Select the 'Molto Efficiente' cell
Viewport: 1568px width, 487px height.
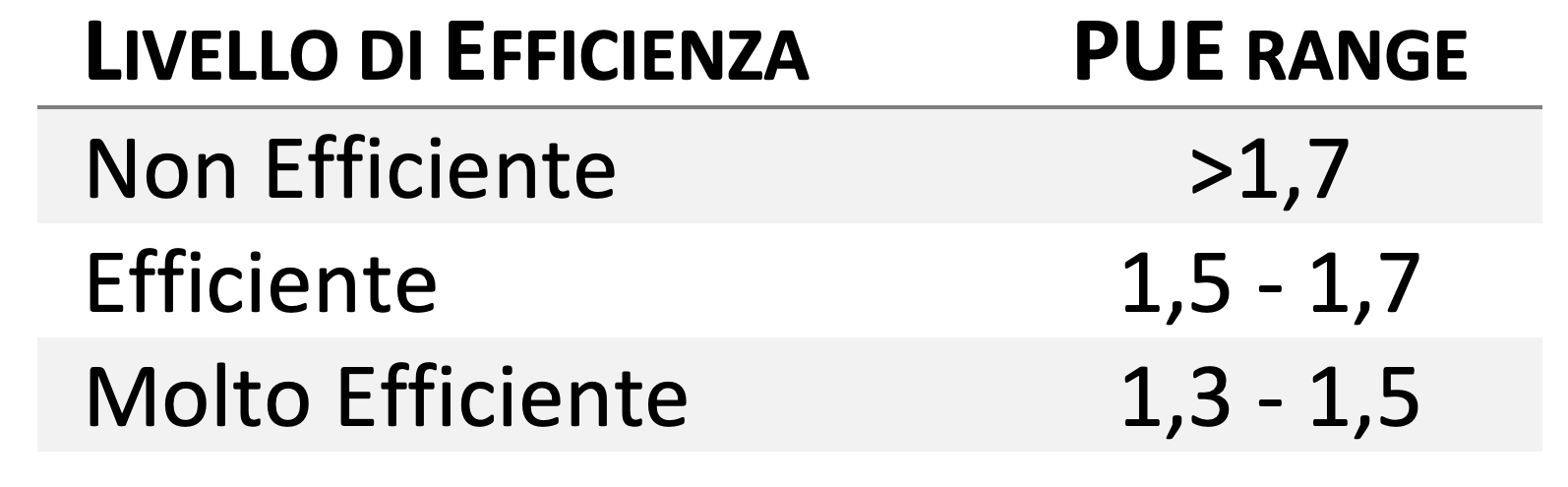click(x=388, y=396)
